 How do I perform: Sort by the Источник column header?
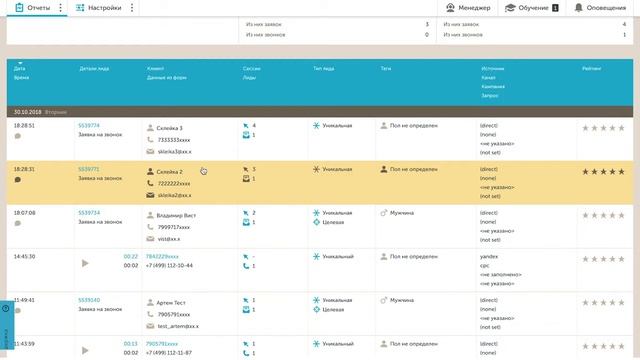point(493,69)
